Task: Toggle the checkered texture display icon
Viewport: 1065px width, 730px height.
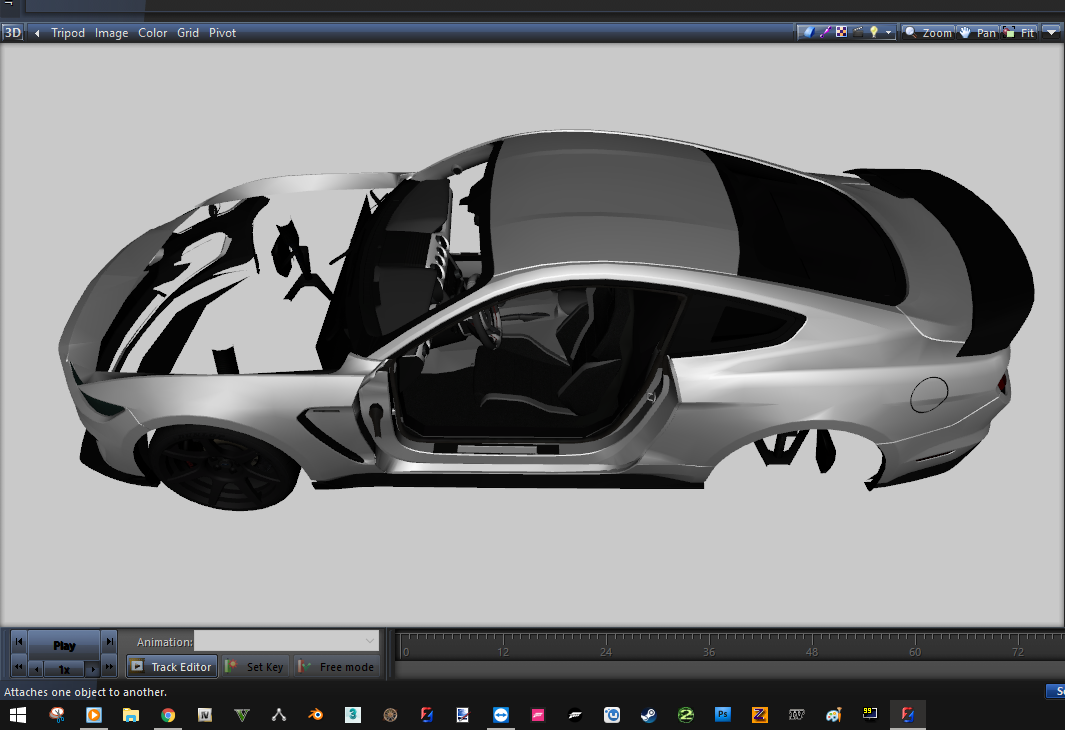Action: click(x=841, y=32)
